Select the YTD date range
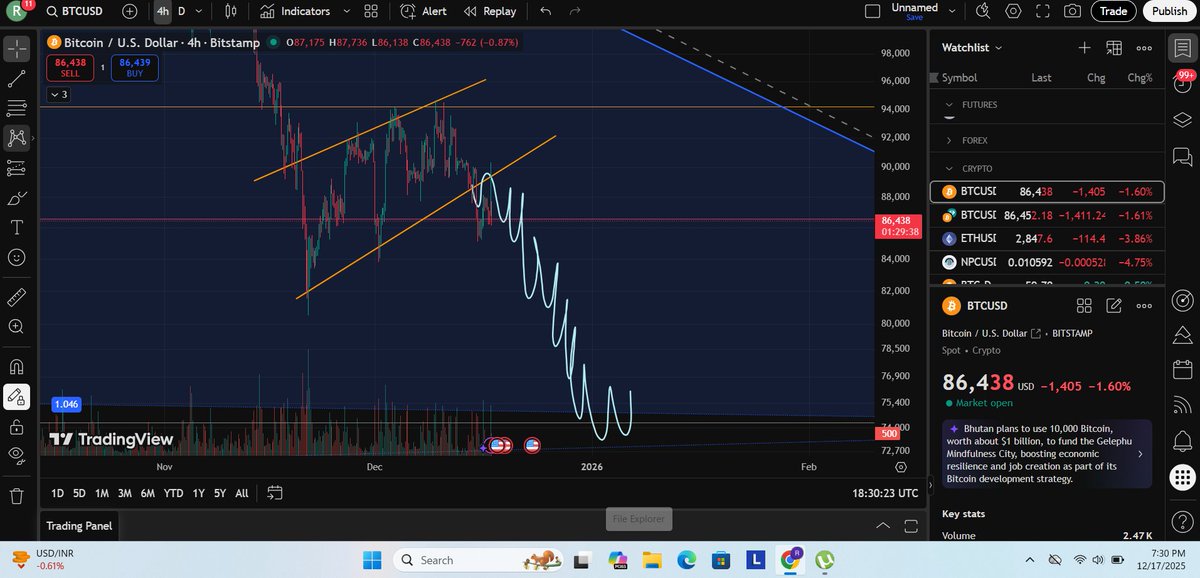 (x=173, y=493)
